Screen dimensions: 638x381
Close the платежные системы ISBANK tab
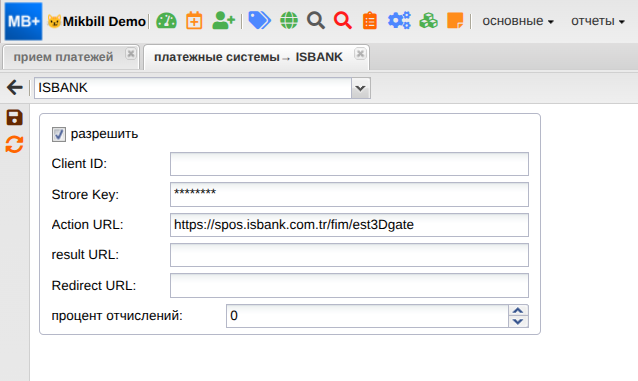coord(360,53)
